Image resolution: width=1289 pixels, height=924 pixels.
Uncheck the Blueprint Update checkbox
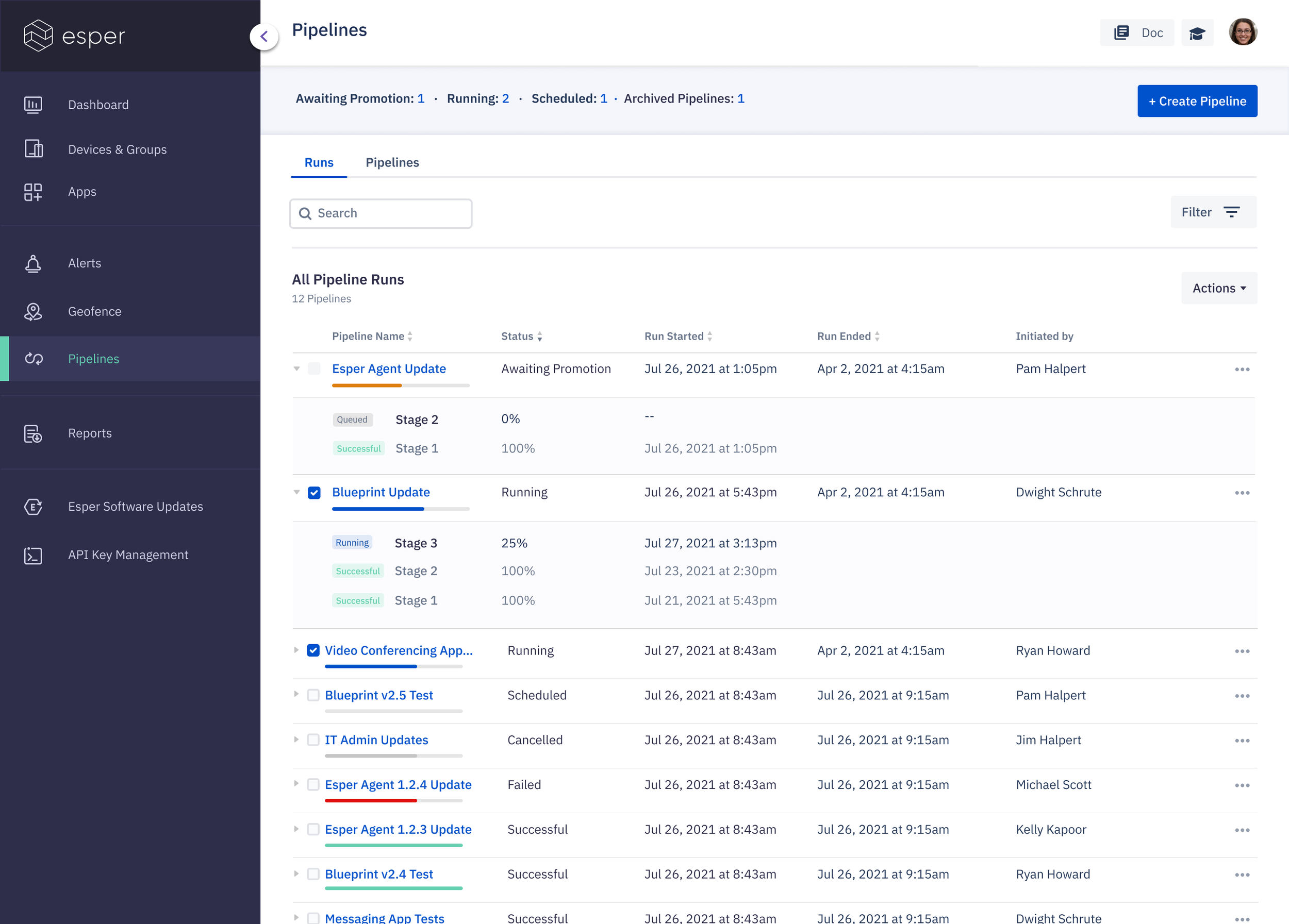(x=315, y=492)
